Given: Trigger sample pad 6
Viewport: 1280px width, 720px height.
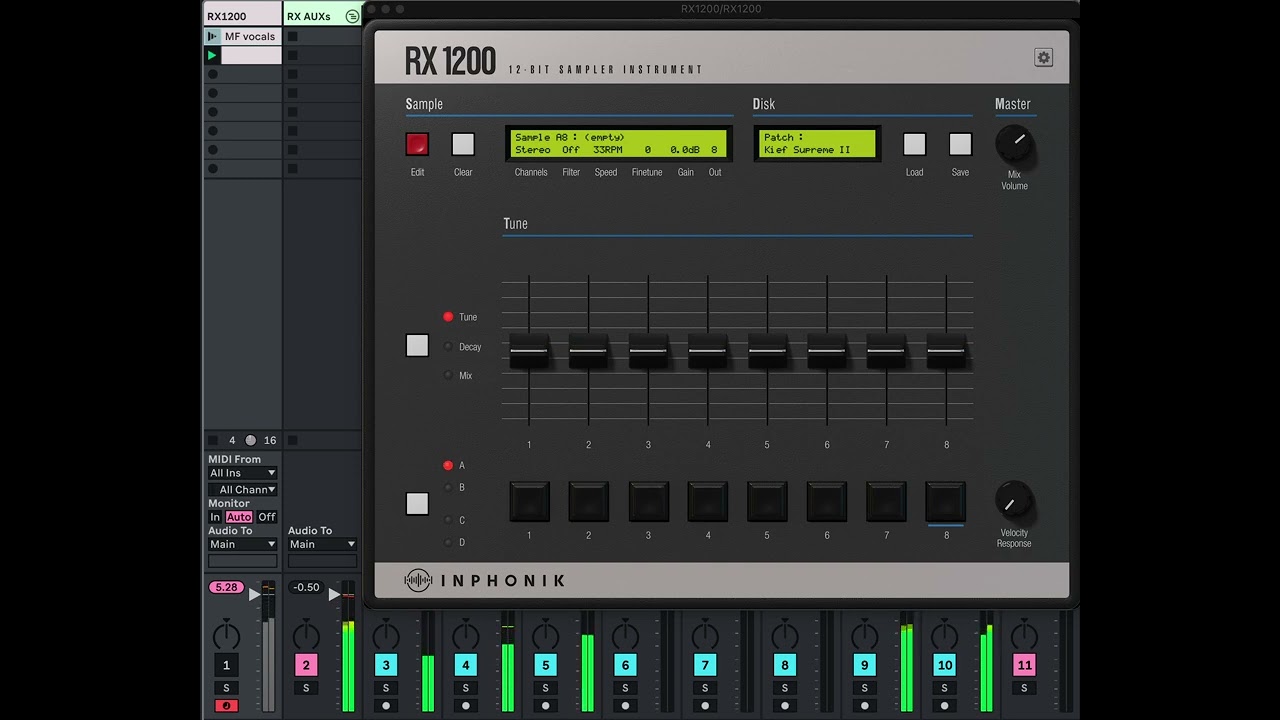Looking at the screenshot, I should (x=827, y=501).
